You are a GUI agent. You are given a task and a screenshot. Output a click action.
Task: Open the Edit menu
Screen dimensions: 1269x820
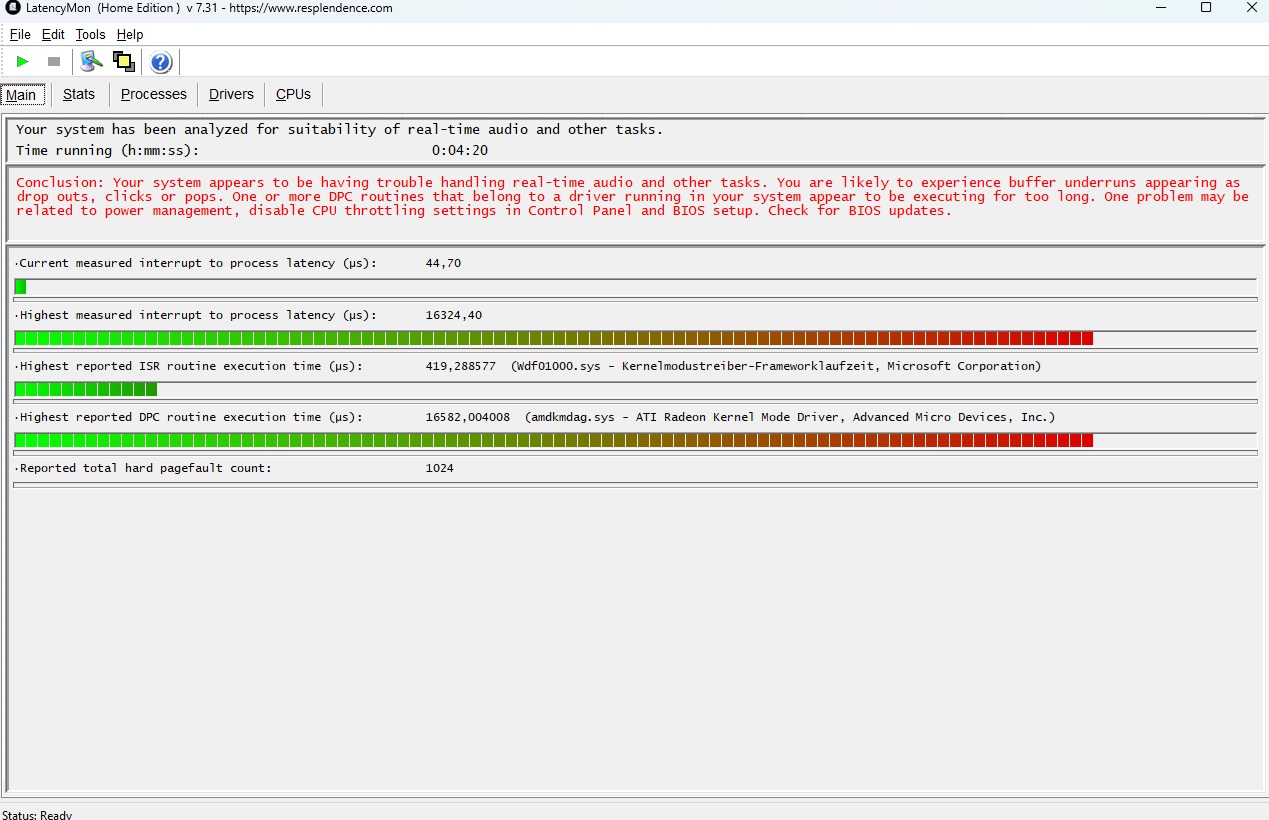(53, 34)
